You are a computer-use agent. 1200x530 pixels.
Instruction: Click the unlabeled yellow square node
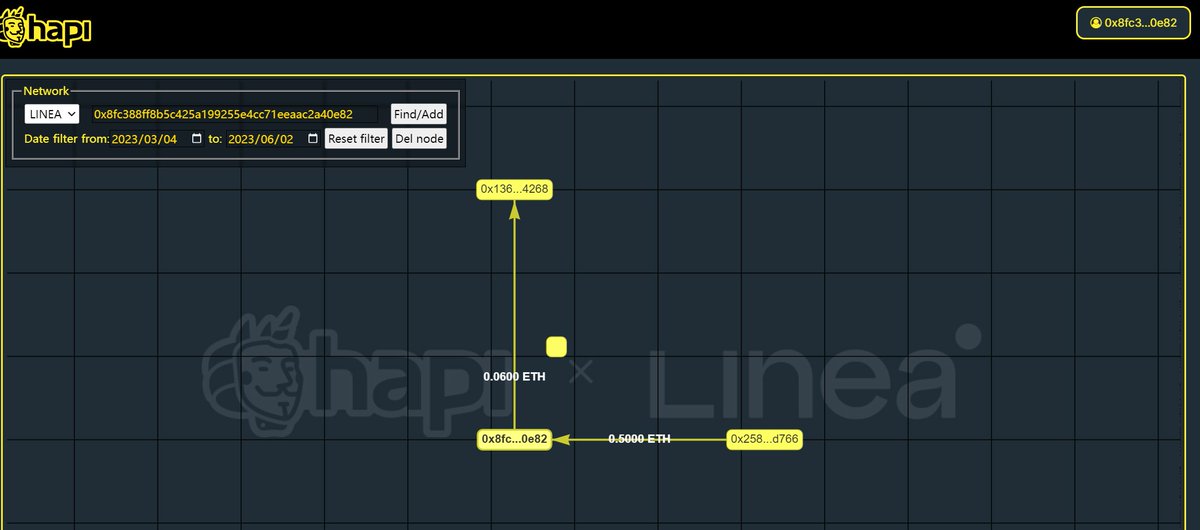click(x=556, y=347)
